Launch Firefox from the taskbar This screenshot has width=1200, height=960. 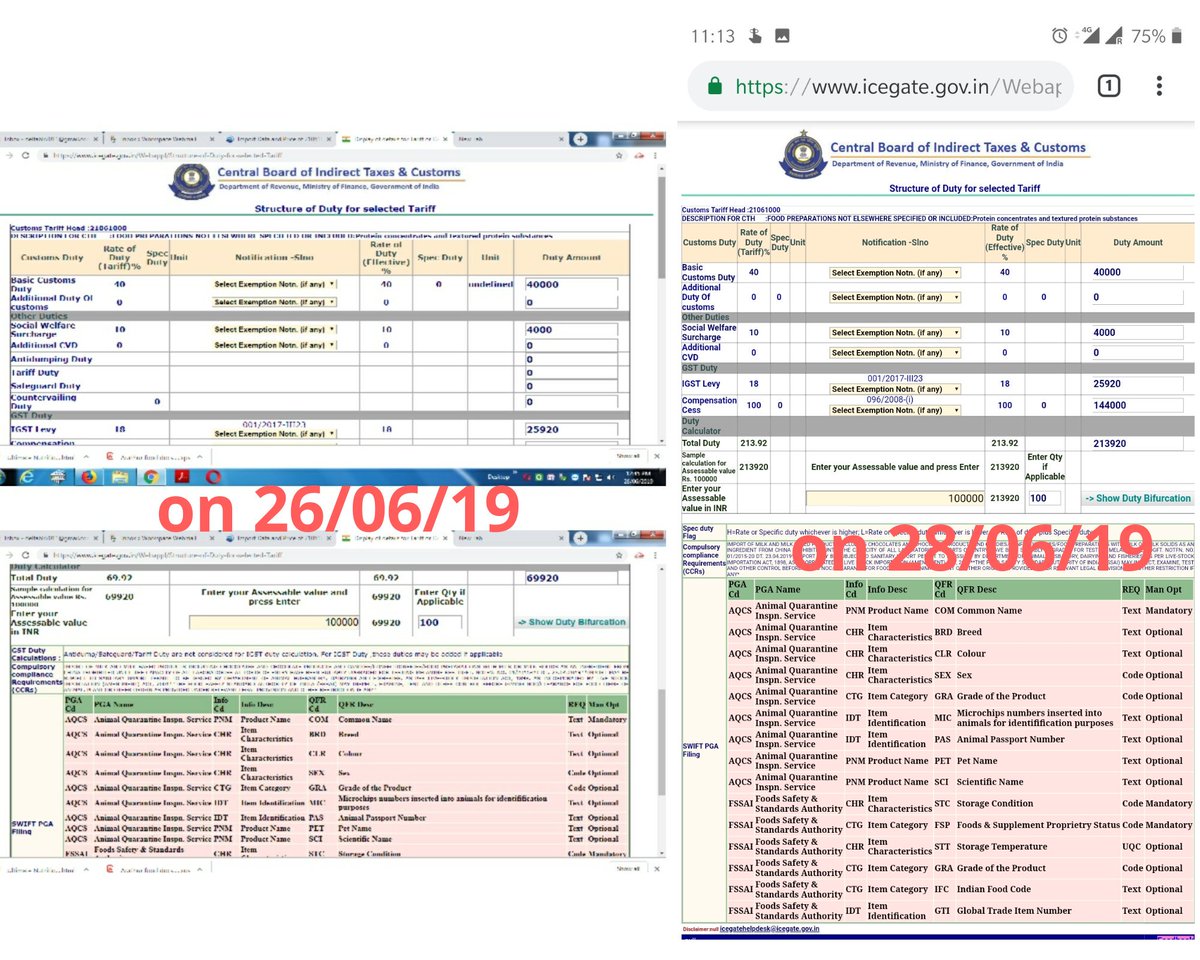pos(88,478)
